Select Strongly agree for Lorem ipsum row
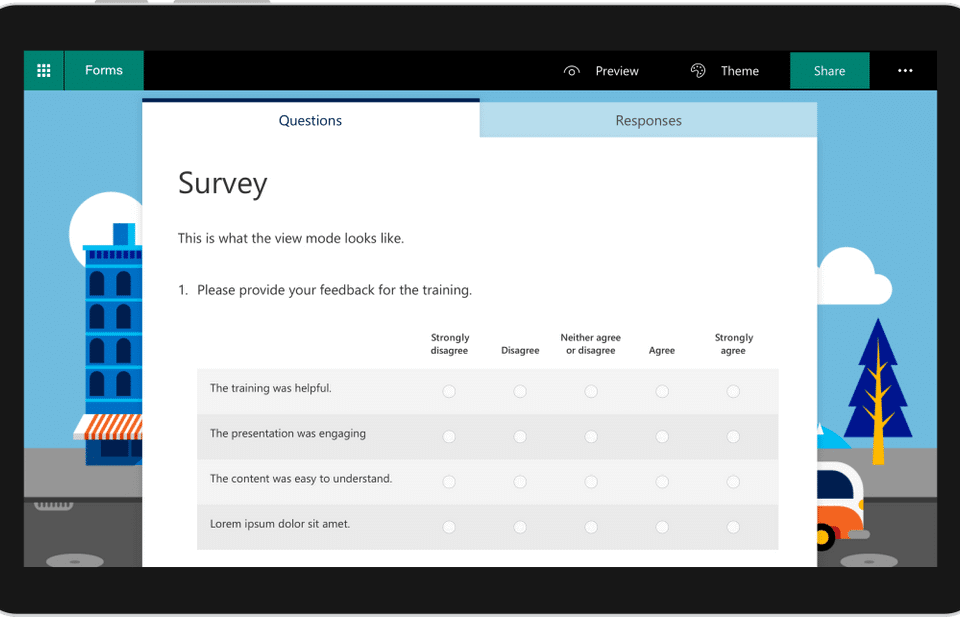 pos(733,527)
